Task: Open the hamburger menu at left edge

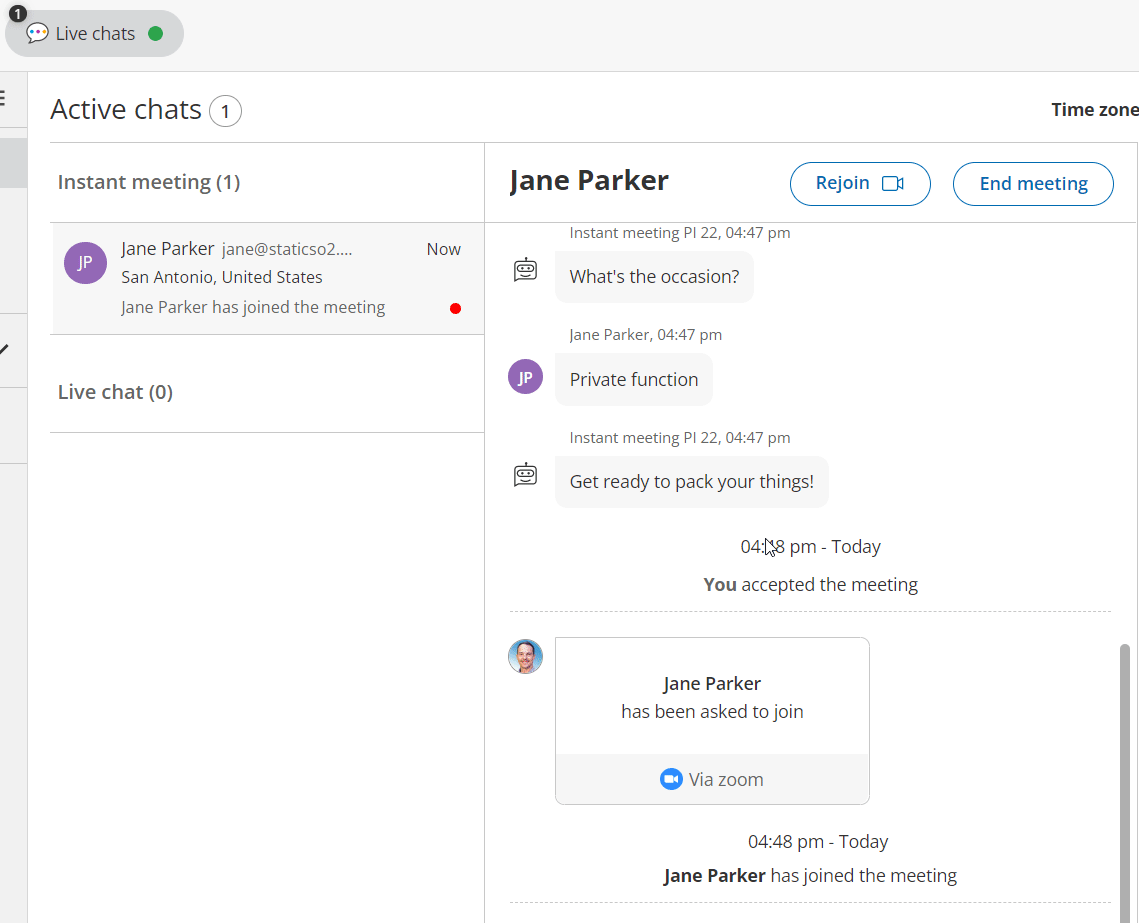Action: coord(3,98)
